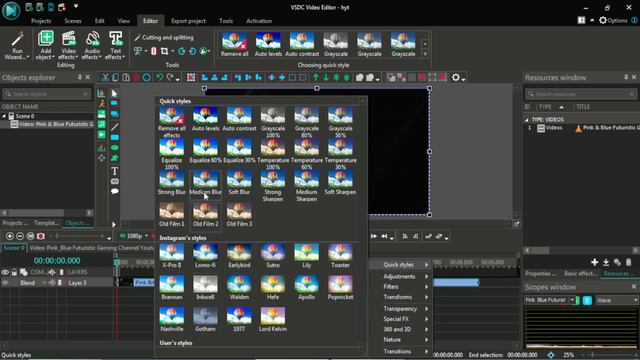Open the Adjustments submenu
640x360 pixels.
401,276
